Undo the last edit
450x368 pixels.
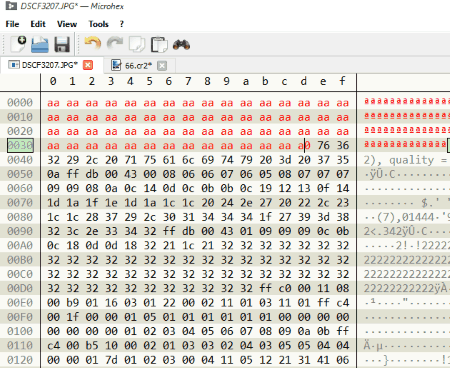tap(93, 44)
